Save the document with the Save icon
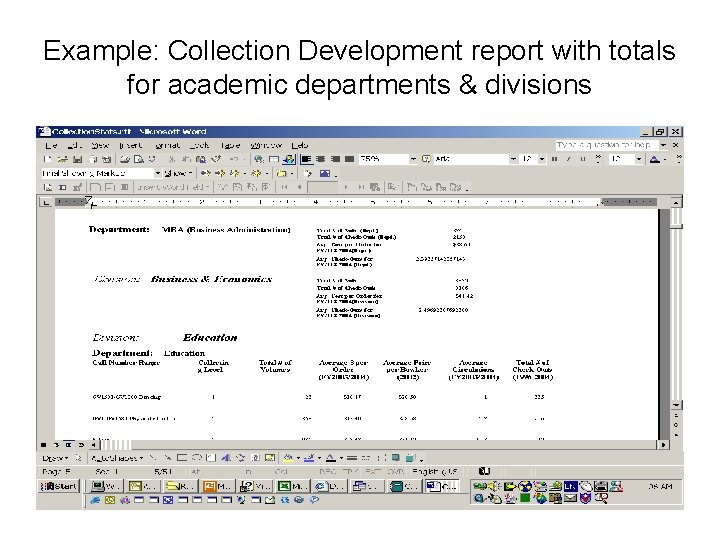The image size is (720, 540). click(x=78, y=159)
